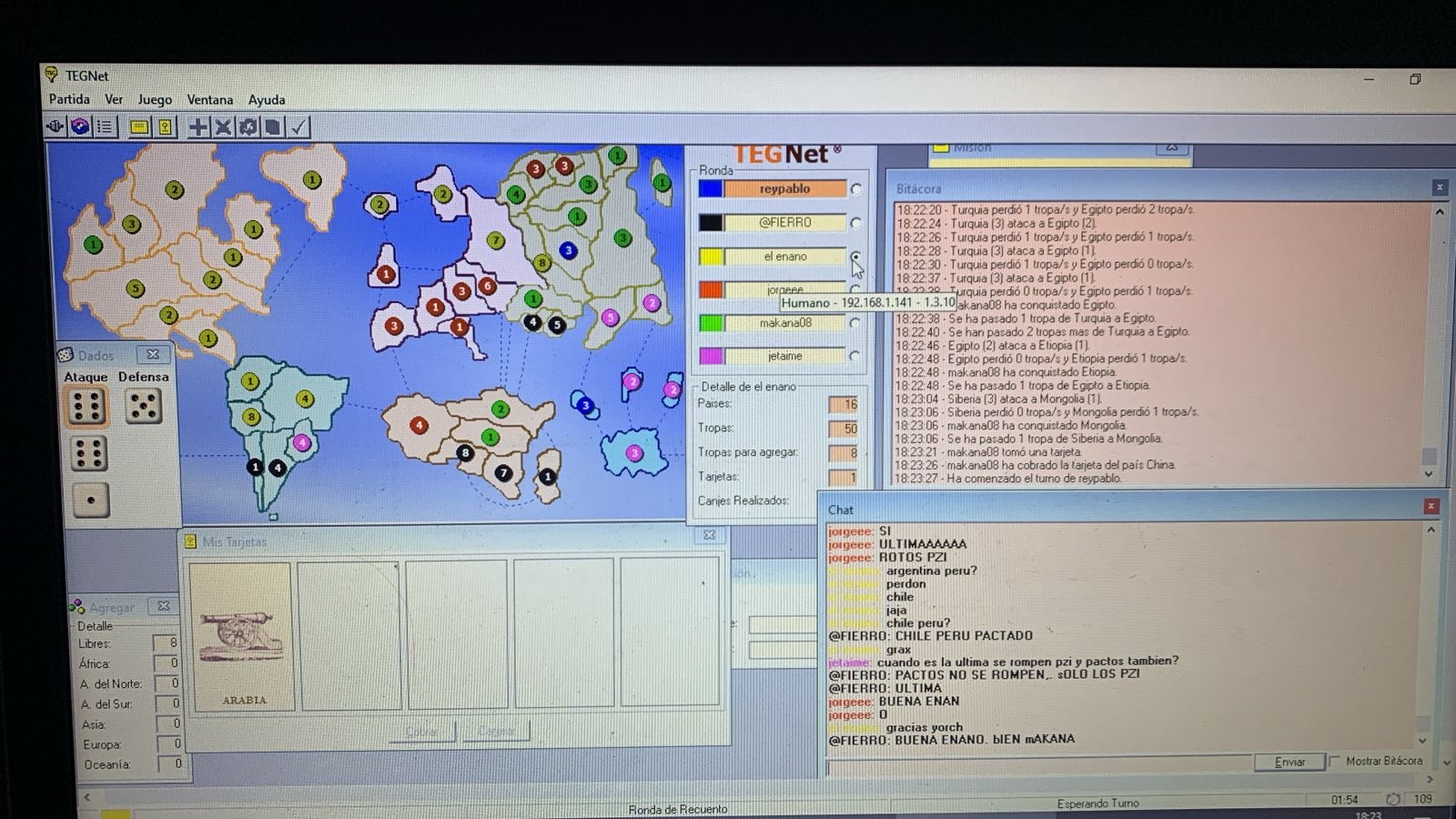The width and height of the screenshot is (1456, 819).
Task: Click the yellow el enano color swatch
Action: click(711, 257)
